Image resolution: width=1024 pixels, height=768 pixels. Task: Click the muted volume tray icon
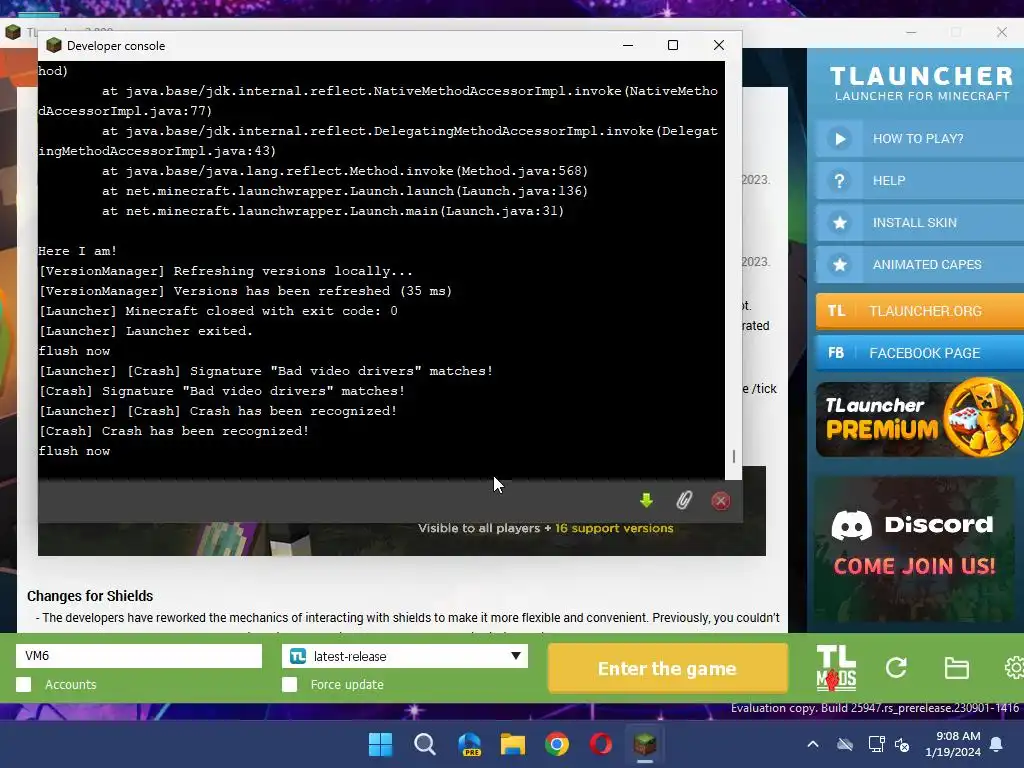coord(903,744)
